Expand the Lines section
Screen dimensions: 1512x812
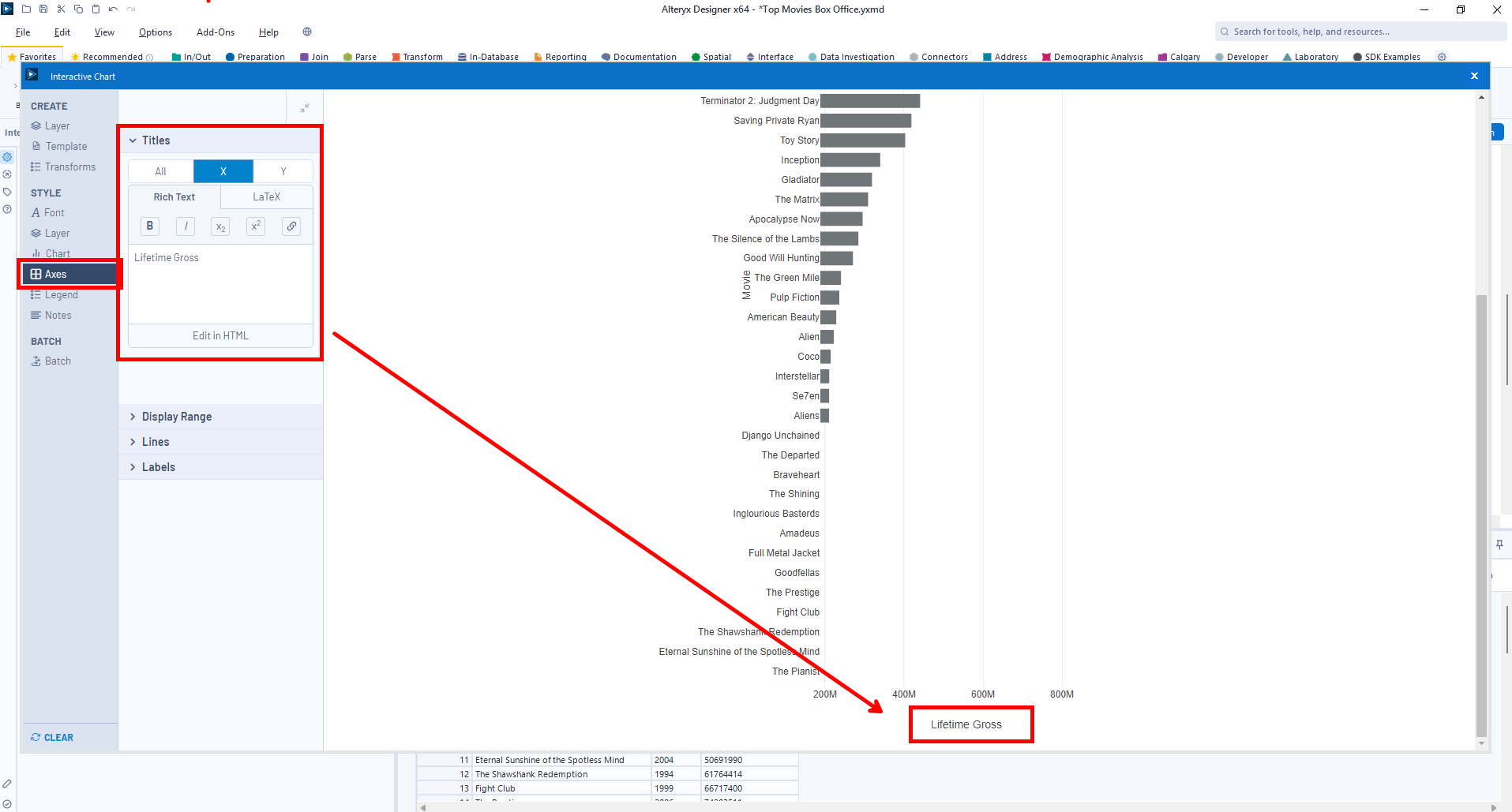pyautogui.click(x=156, y=442)
